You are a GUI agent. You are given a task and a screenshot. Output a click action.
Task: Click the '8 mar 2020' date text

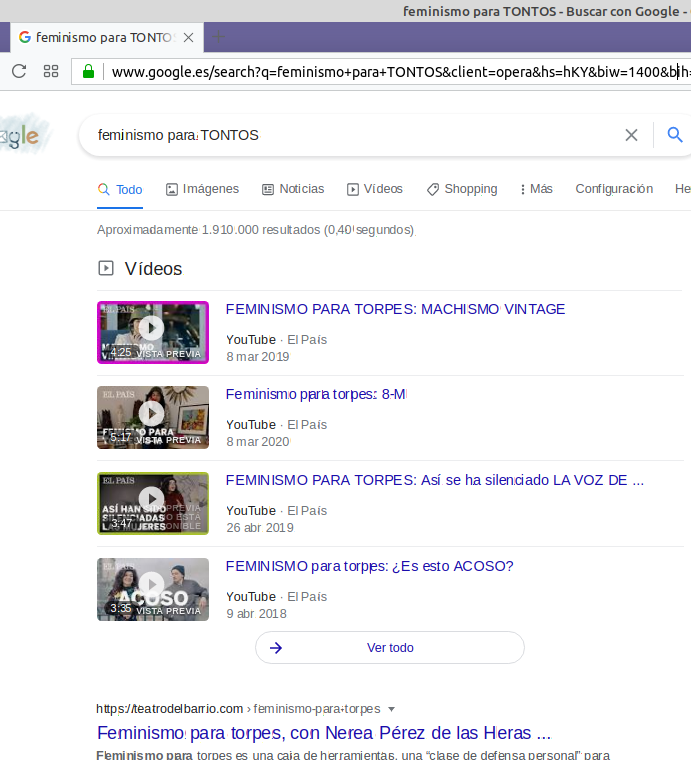pyautogui.click(x=258, y=442)
